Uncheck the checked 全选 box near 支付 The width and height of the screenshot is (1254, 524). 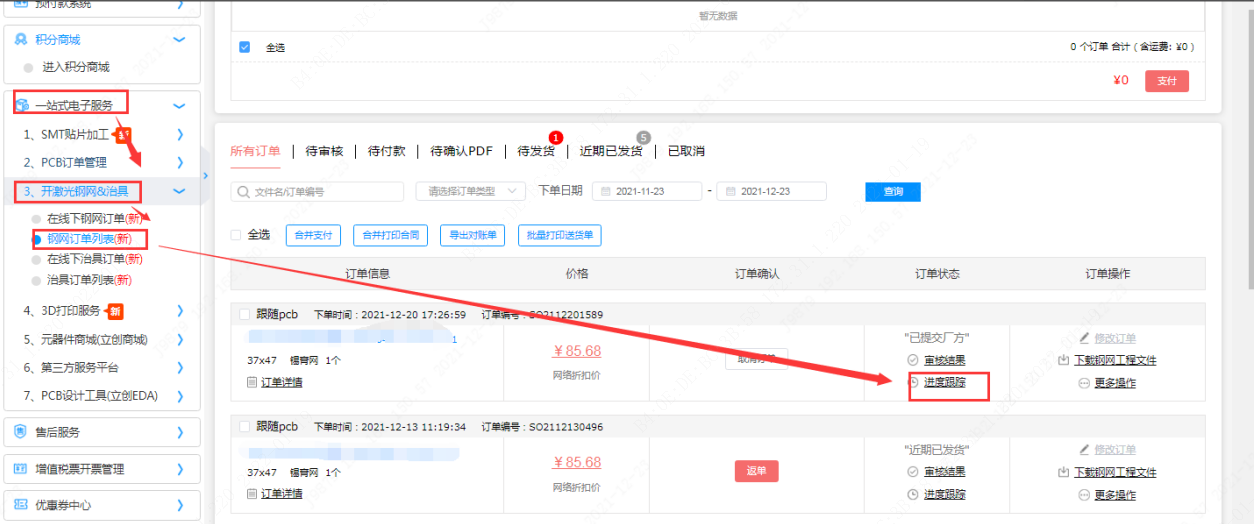[245, 47]
